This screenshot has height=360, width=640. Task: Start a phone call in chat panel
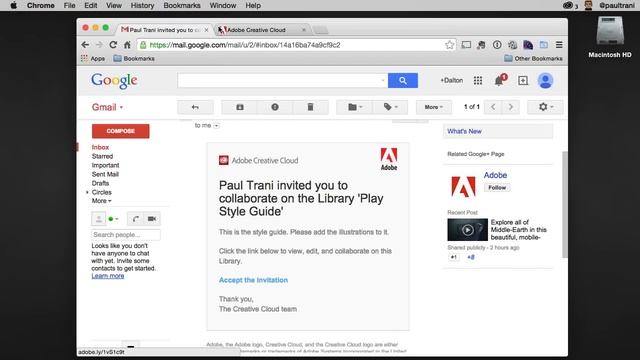[135, 219]
